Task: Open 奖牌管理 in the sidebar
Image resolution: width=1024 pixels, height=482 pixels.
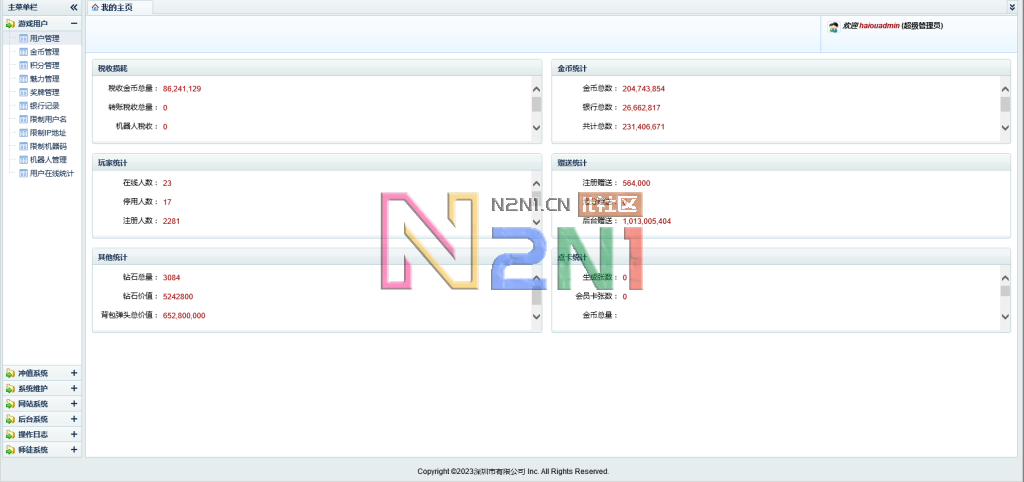Action: (x=45, y=92)
